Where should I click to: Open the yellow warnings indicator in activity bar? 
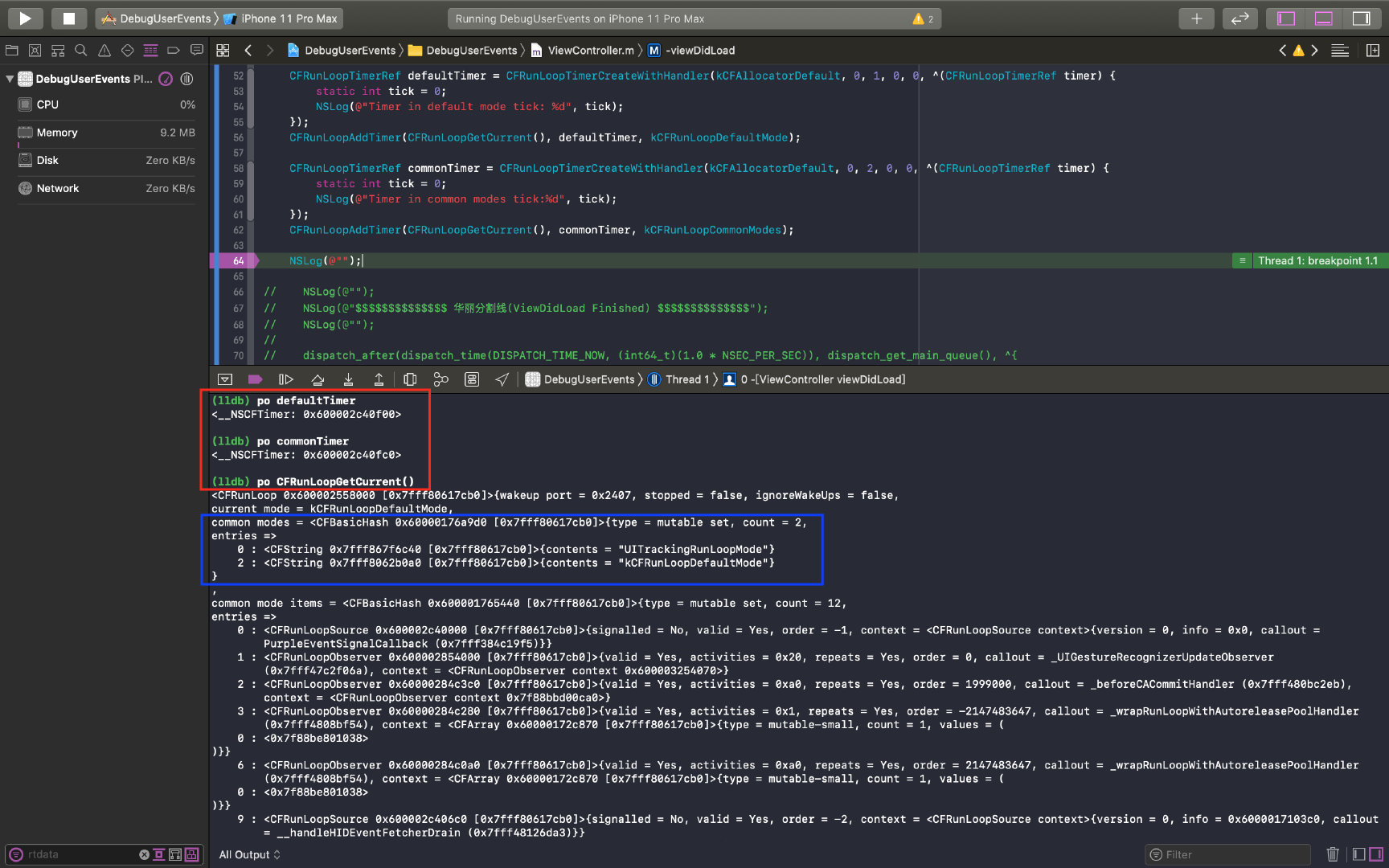coord(923,18)
